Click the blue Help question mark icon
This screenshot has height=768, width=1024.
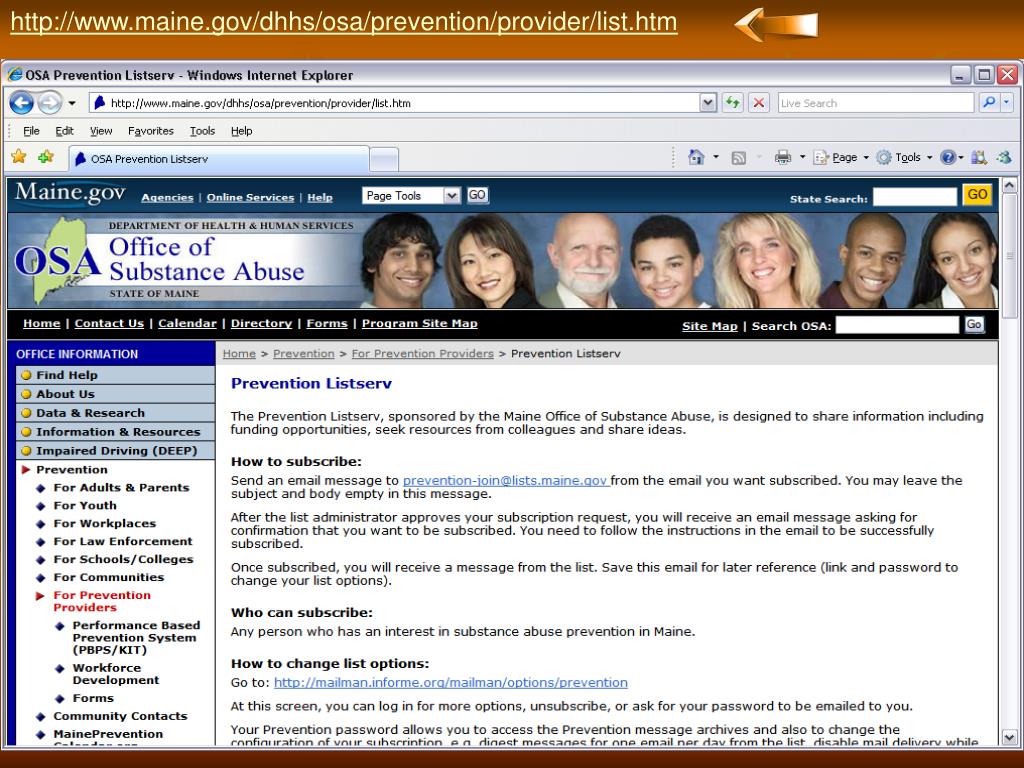tap(948, 157)
